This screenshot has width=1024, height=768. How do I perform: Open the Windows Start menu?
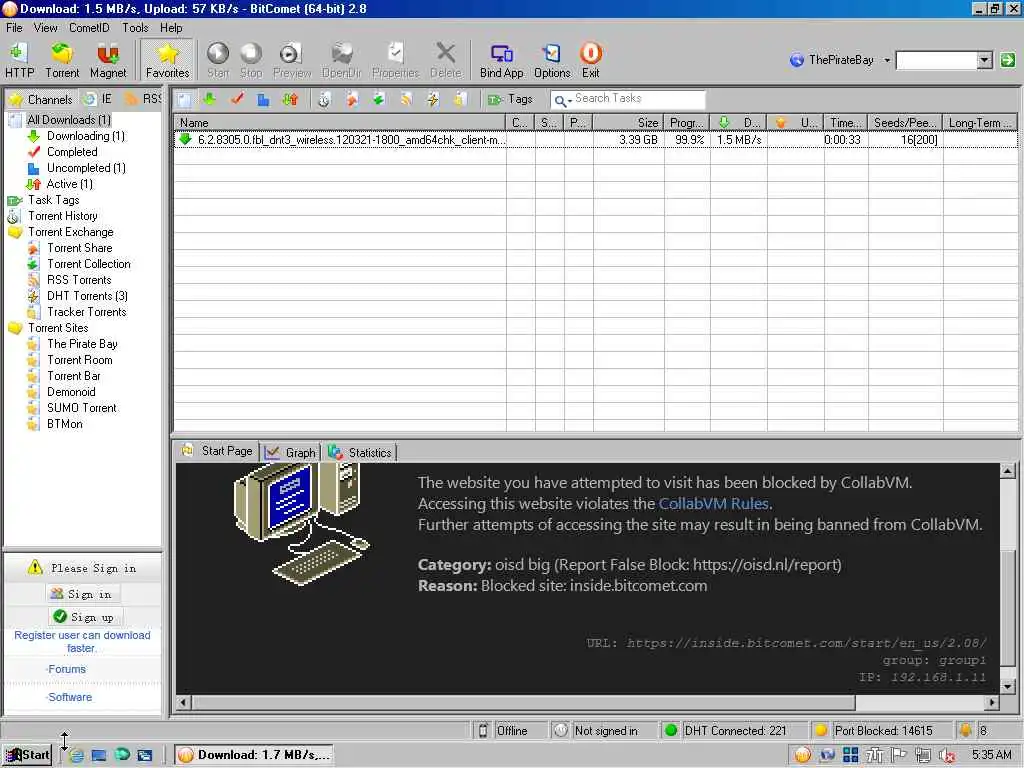tap(27, 755)
